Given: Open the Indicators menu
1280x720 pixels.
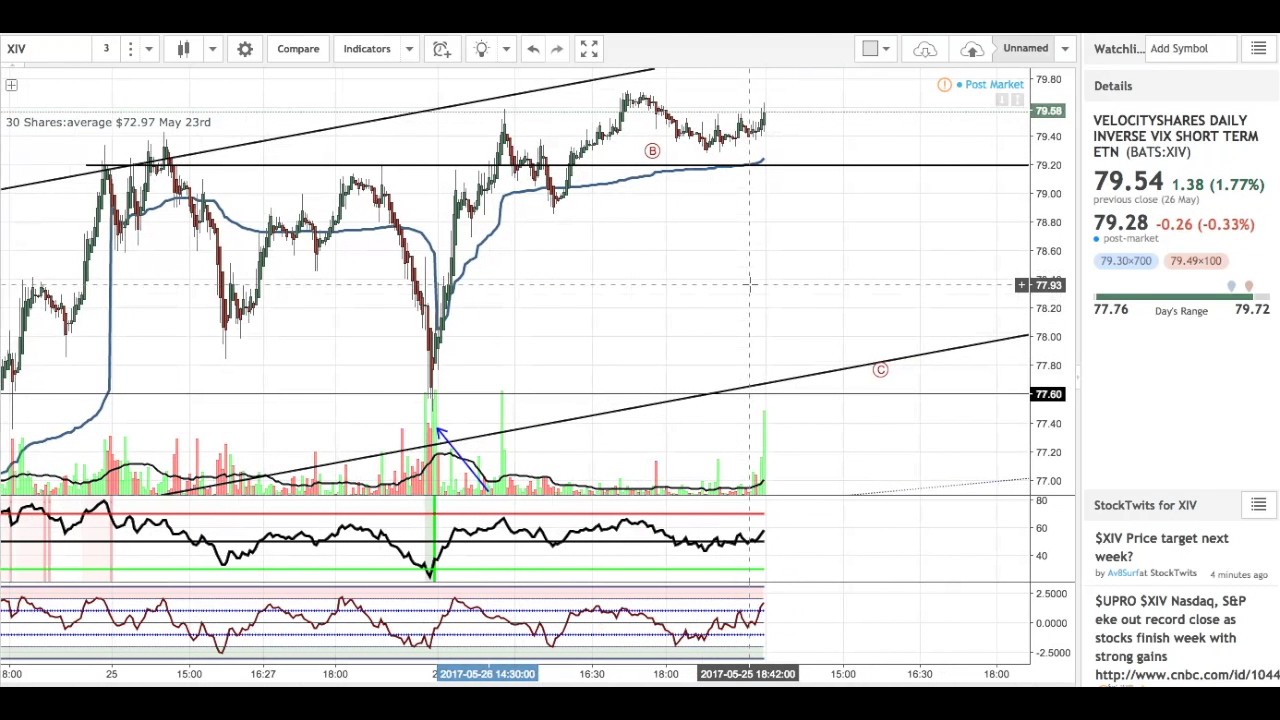Looking at the screenshot, I should 367,48.
